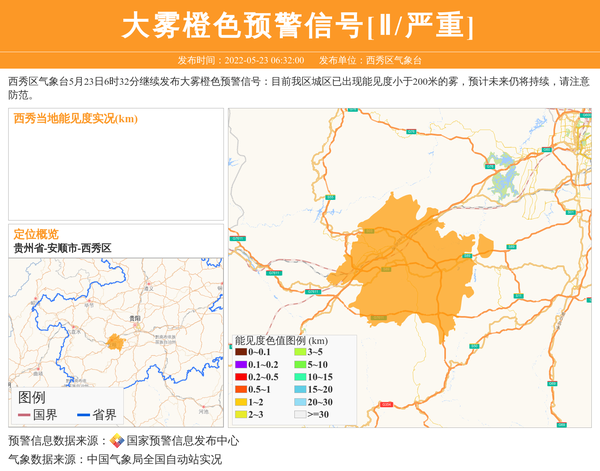Image resolution: width=600 pixels, height=471 pixels.
Task: Select the 5~10 km green swatch
Action: 300,365
